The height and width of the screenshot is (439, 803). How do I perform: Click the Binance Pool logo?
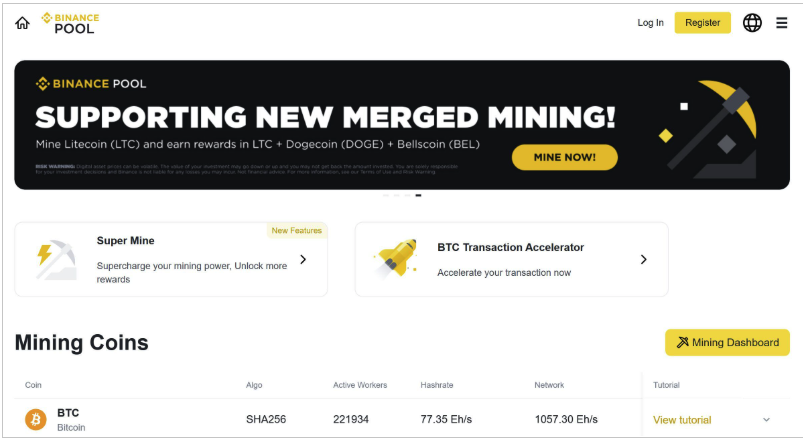pos(70,23)
